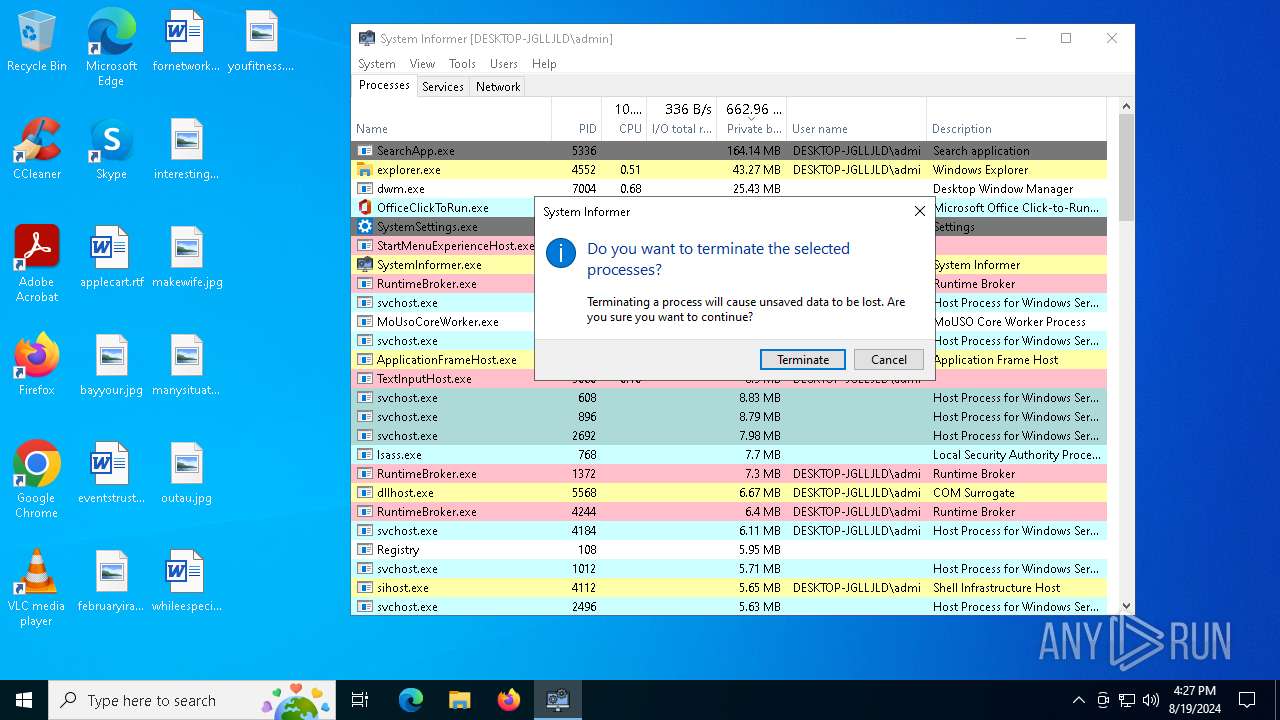Open the View menu
The width and height of the screenshot is (1280, 720).
(422, 64)
